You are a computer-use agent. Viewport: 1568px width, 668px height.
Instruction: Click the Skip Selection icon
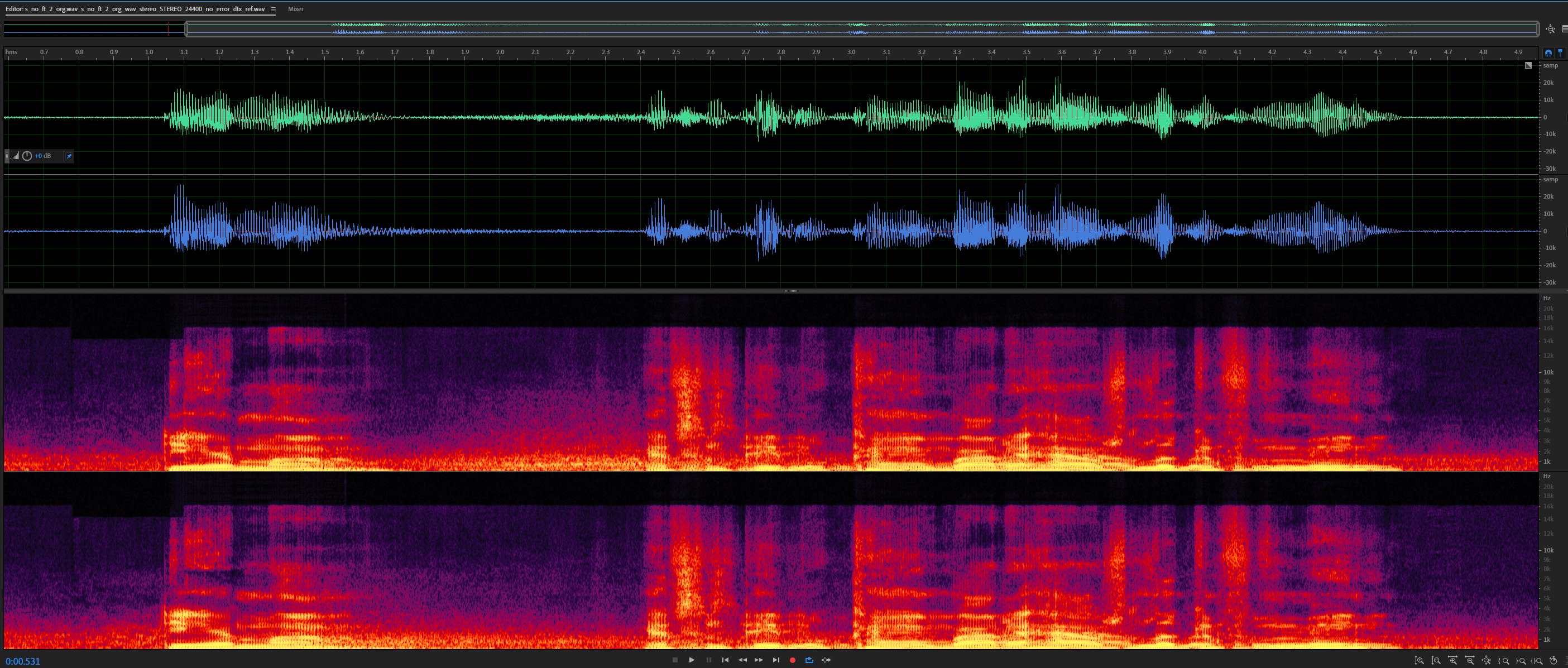(826, 660)
